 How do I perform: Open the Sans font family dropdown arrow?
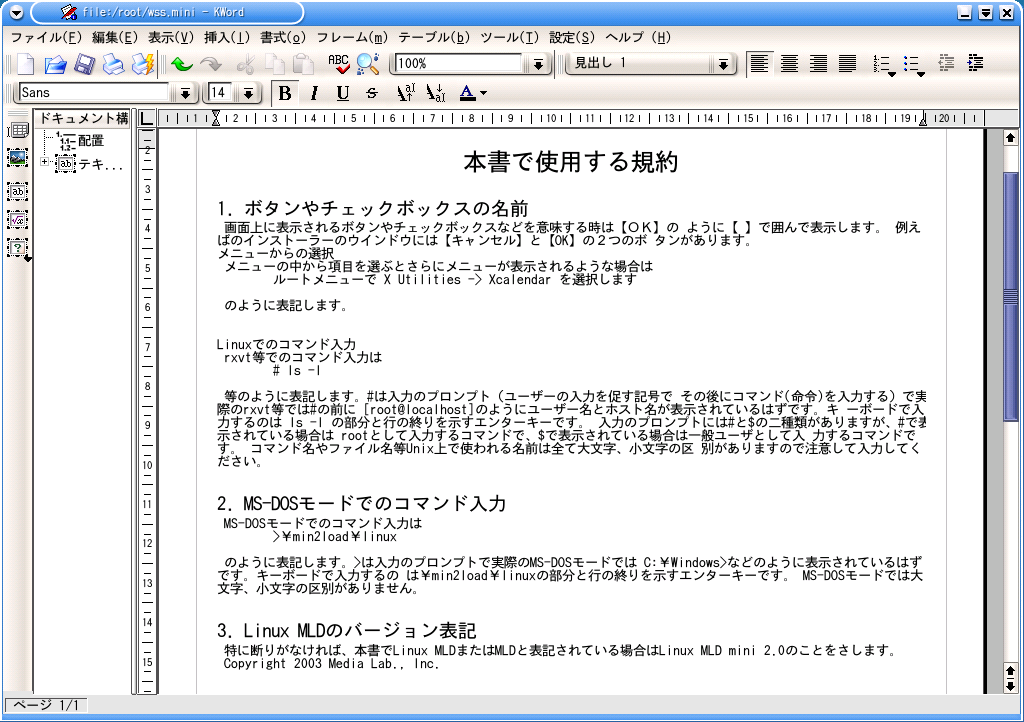point(185,93)
